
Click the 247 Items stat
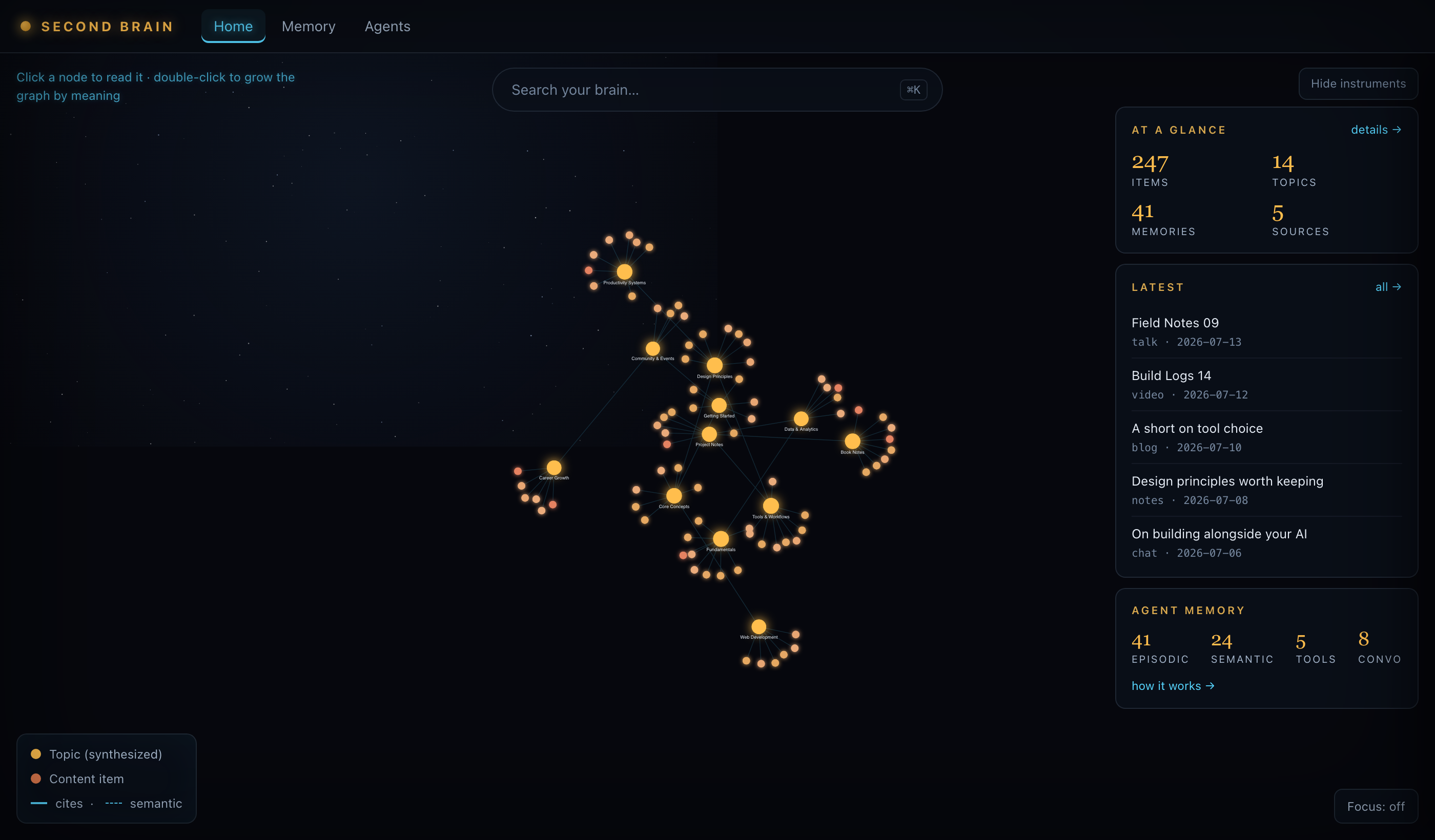pyautogui.click(x=1150, y=170)
